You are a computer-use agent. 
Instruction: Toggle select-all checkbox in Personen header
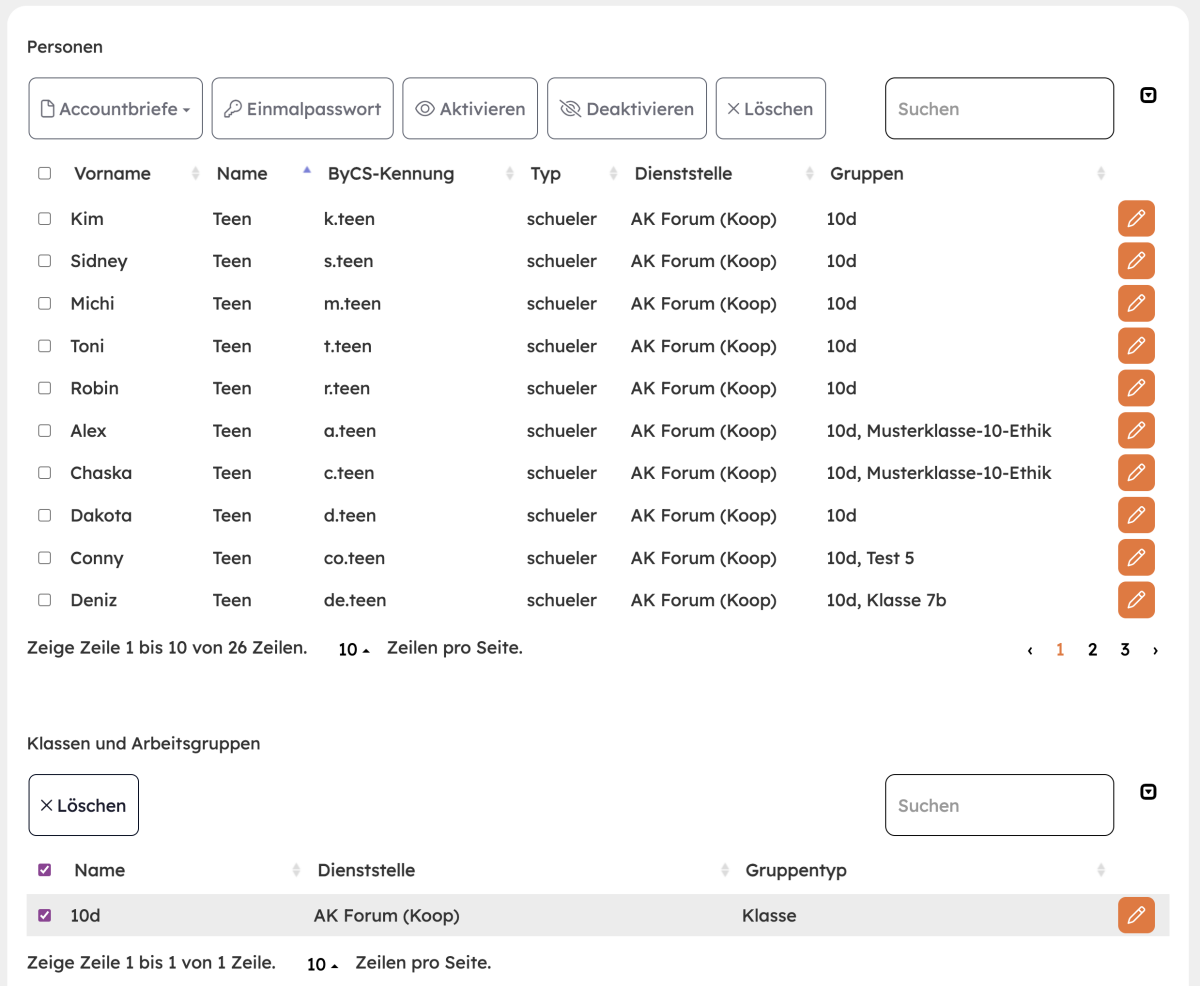[44, 173]
